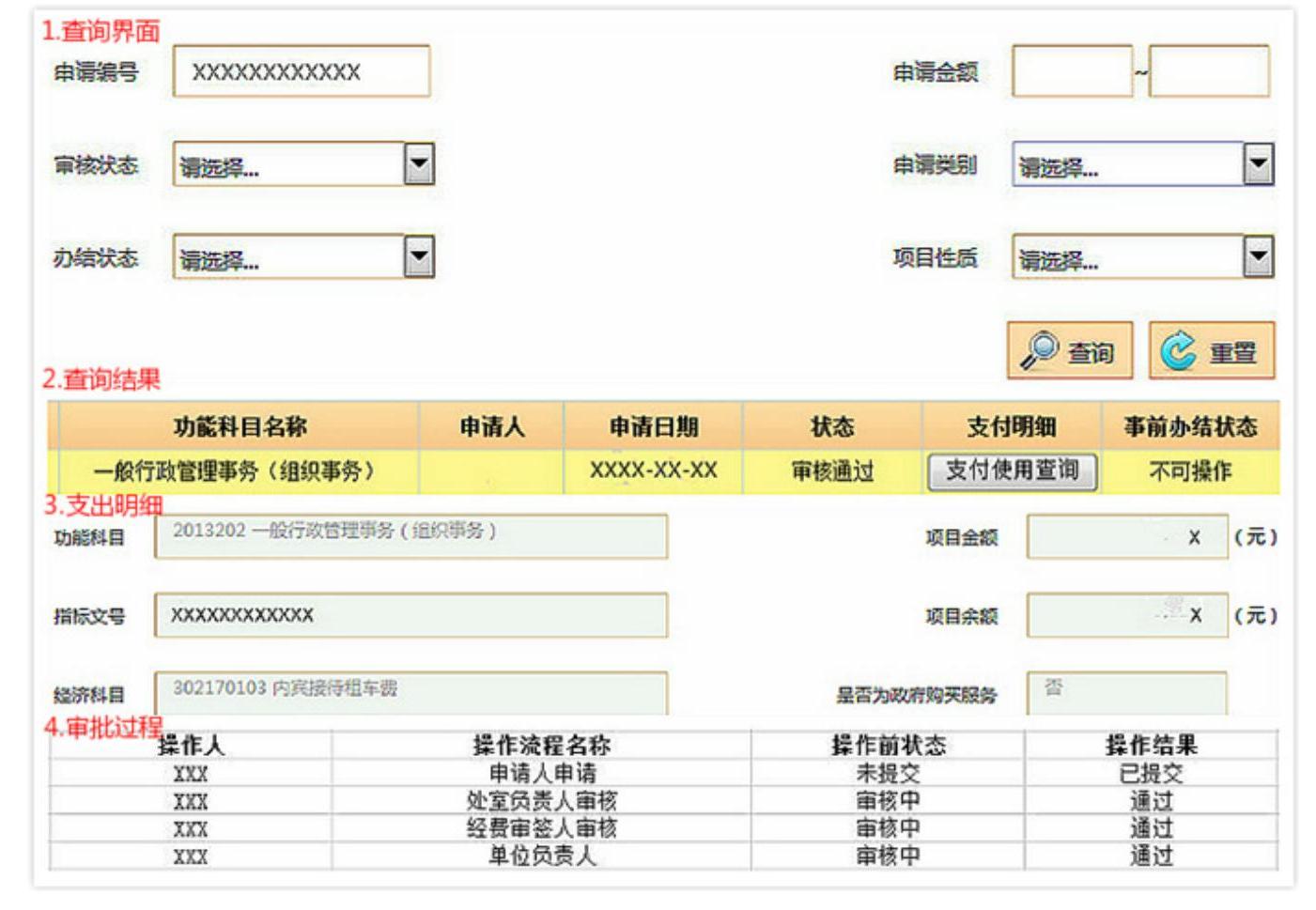Viewport: 1316px width, 910px height.
Task: Click the 操作人 column header
Action: 191,746
